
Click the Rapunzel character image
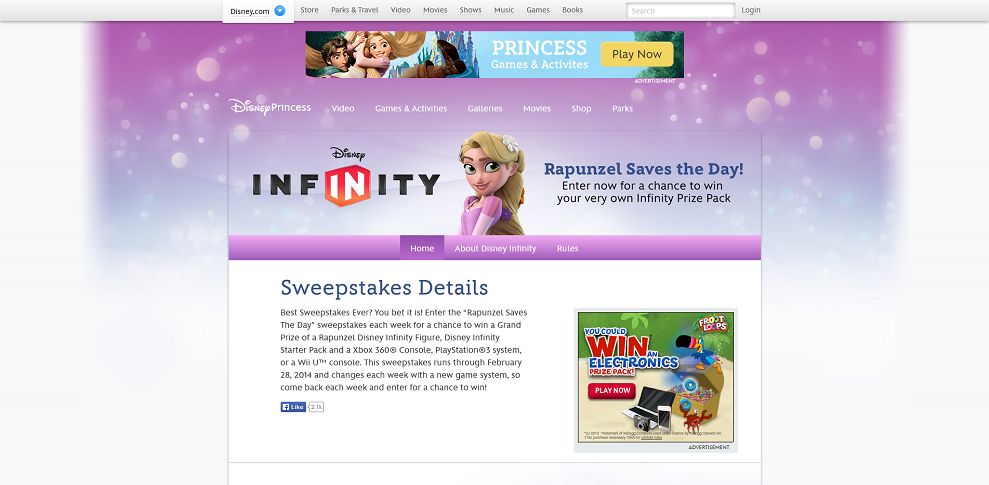pyautogui.click(x=492, y=183)
